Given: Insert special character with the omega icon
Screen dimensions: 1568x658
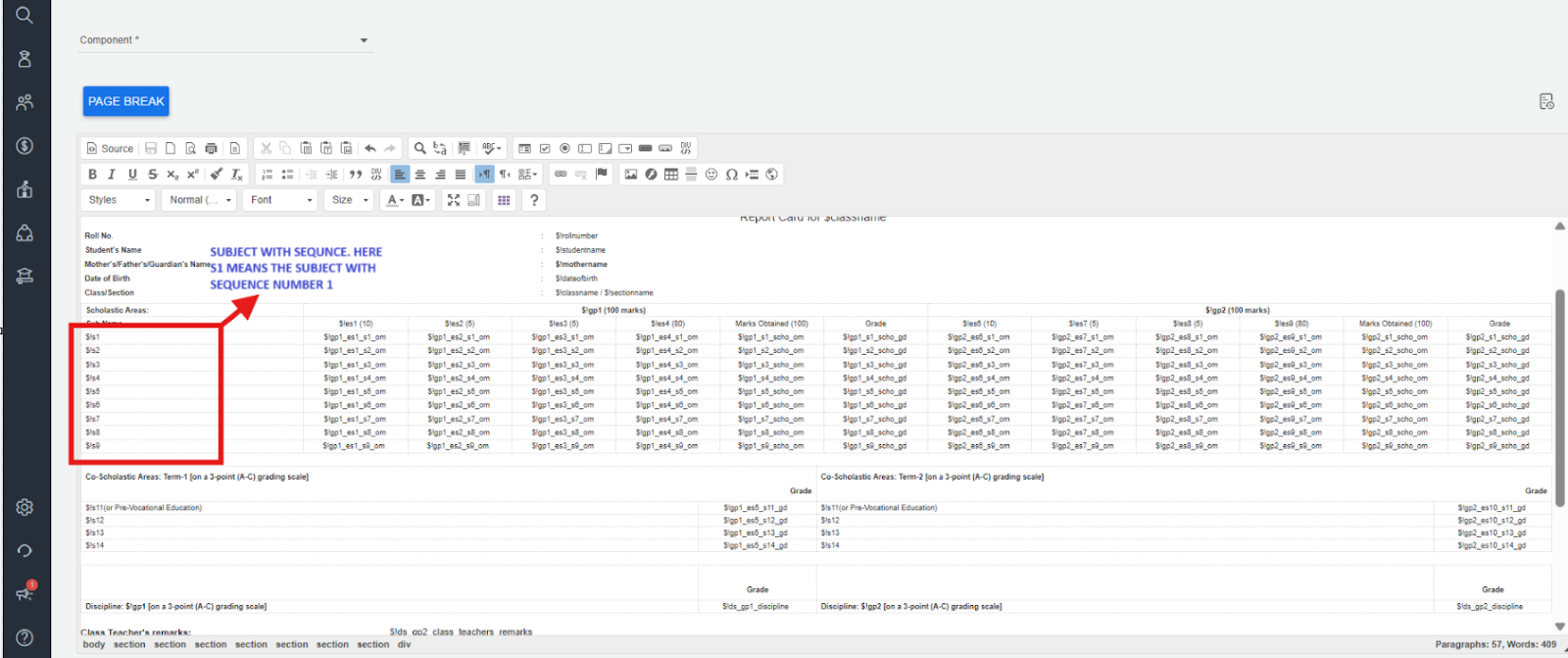Looking at the screenshot, I should click(x=731, y=175).
